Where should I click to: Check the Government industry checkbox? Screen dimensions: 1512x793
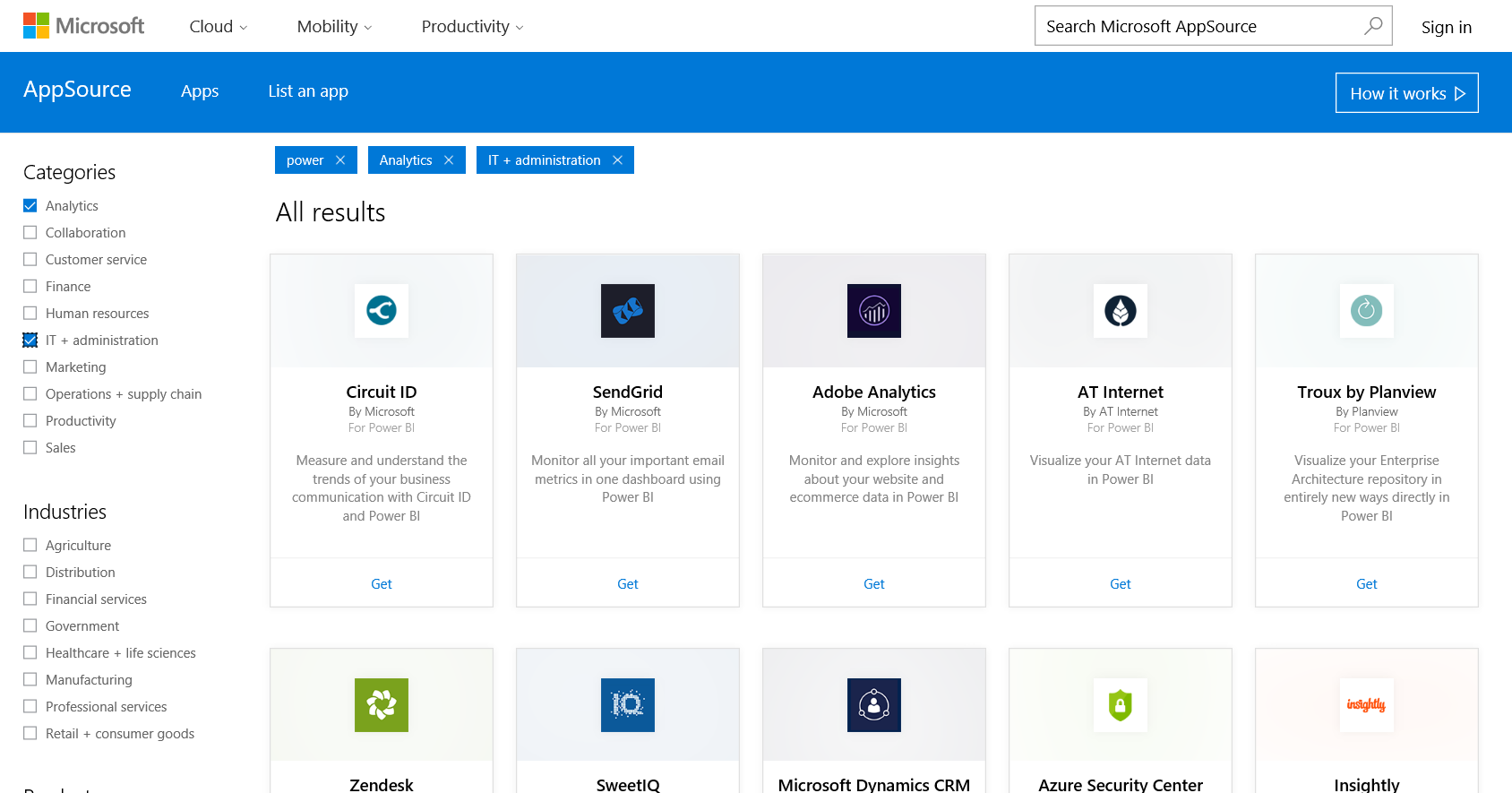click(x=30, y=626)
